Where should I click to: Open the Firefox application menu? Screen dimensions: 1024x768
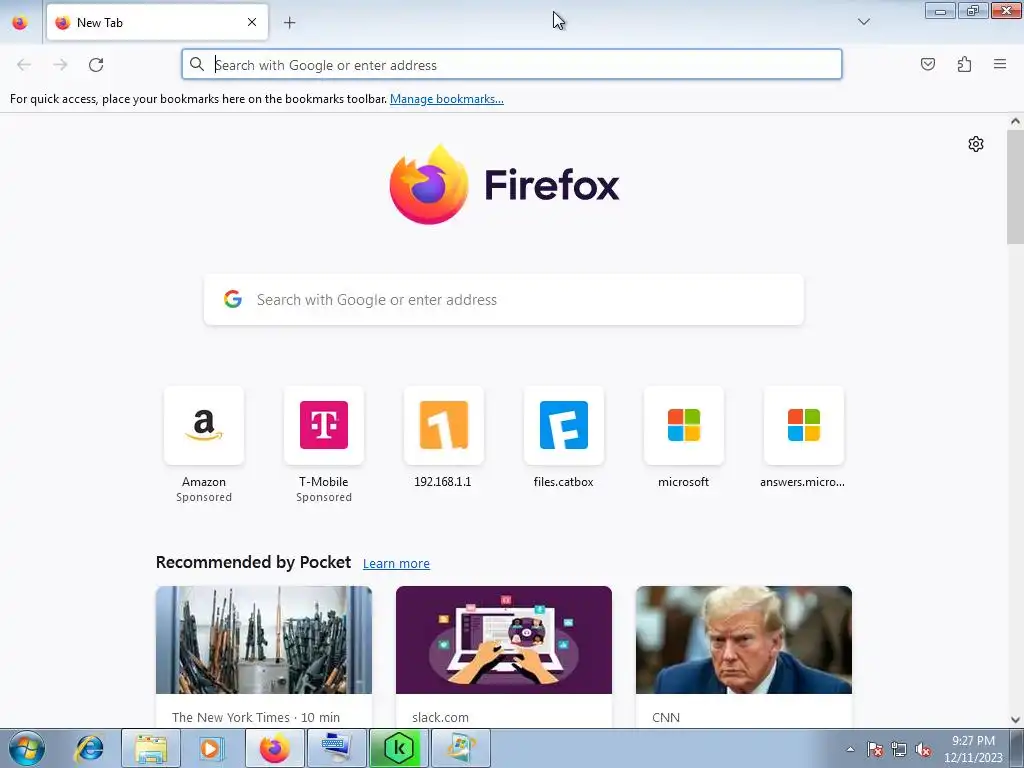[x=1000, y=64]
